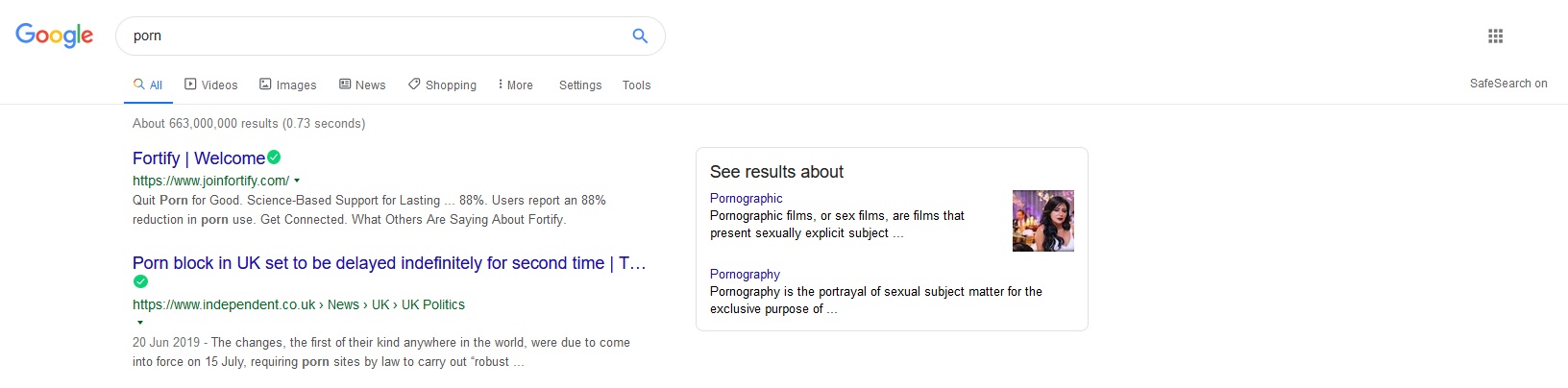Viewport: 1568px width, 388px height.
Task: Click the green badge under Porn block headline
Action: (x=140, y=281)
